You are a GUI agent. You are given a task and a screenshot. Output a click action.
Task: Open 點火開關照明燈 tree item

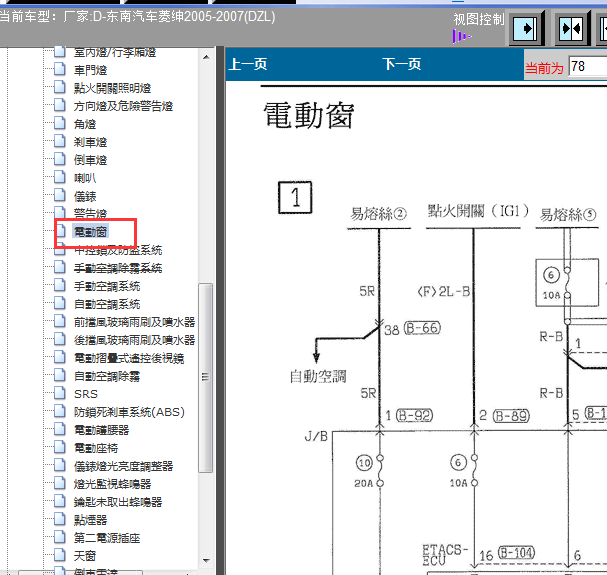[x=112, y=88]
